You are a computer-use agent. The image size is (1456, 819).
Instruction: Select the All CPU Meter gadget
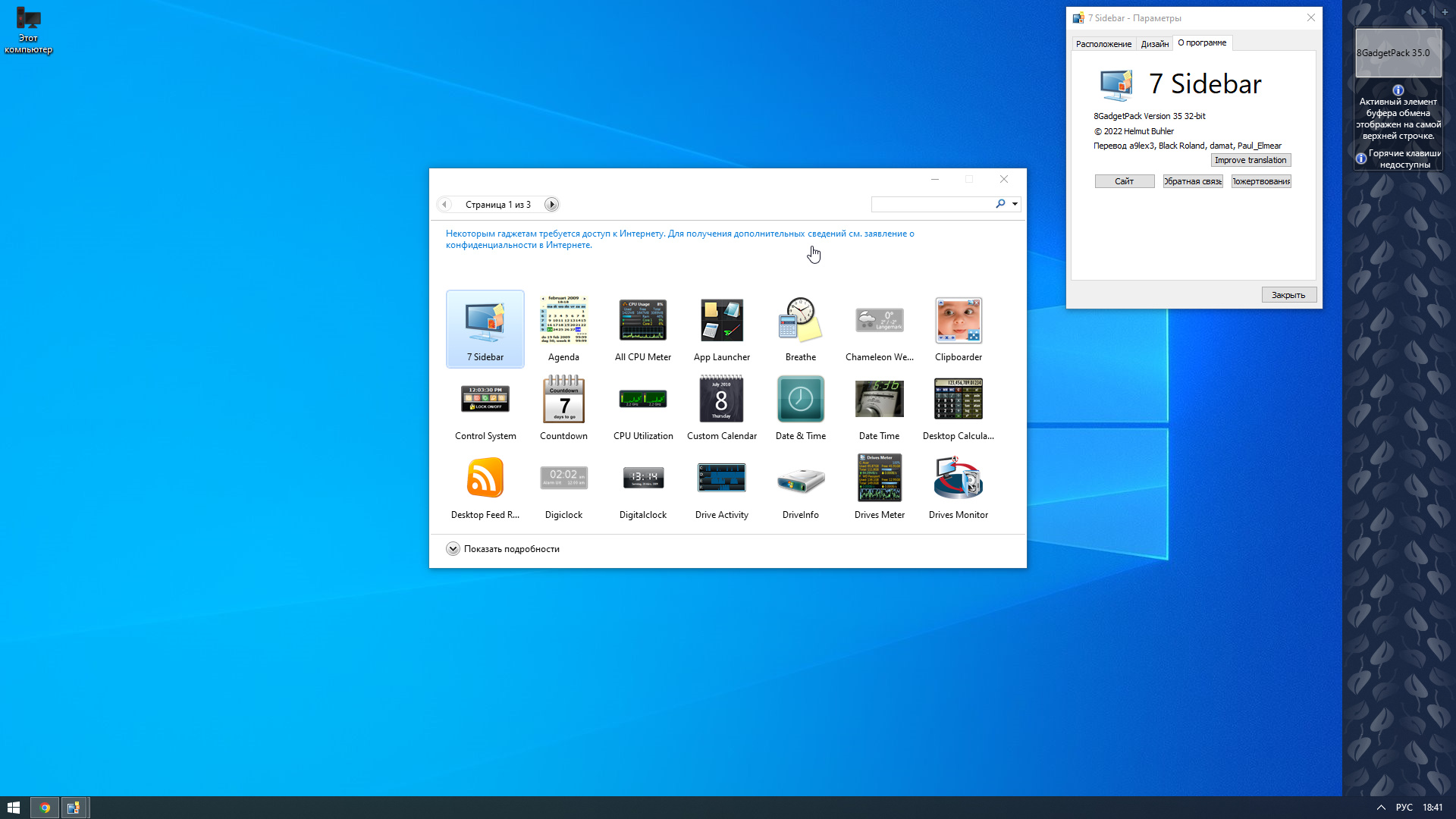pyautogui.click(x=642, y=328)
